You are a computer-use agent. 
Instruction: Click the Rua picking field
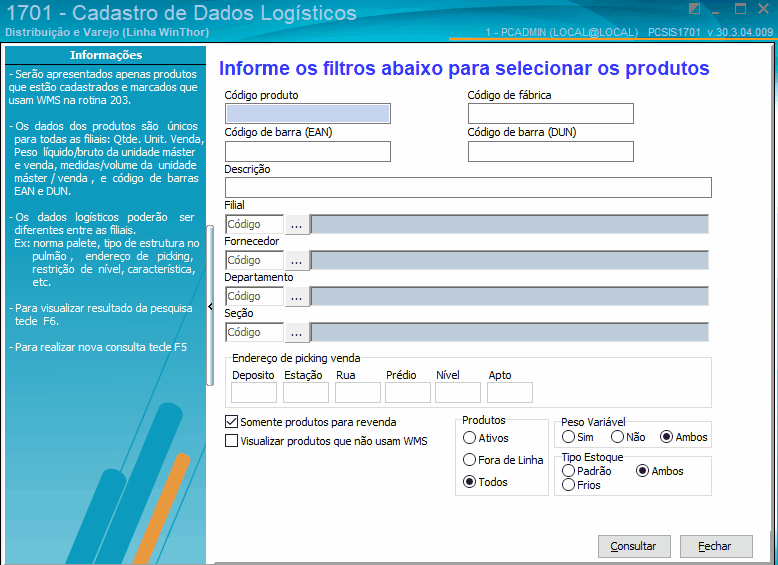[x=358, y=392]
